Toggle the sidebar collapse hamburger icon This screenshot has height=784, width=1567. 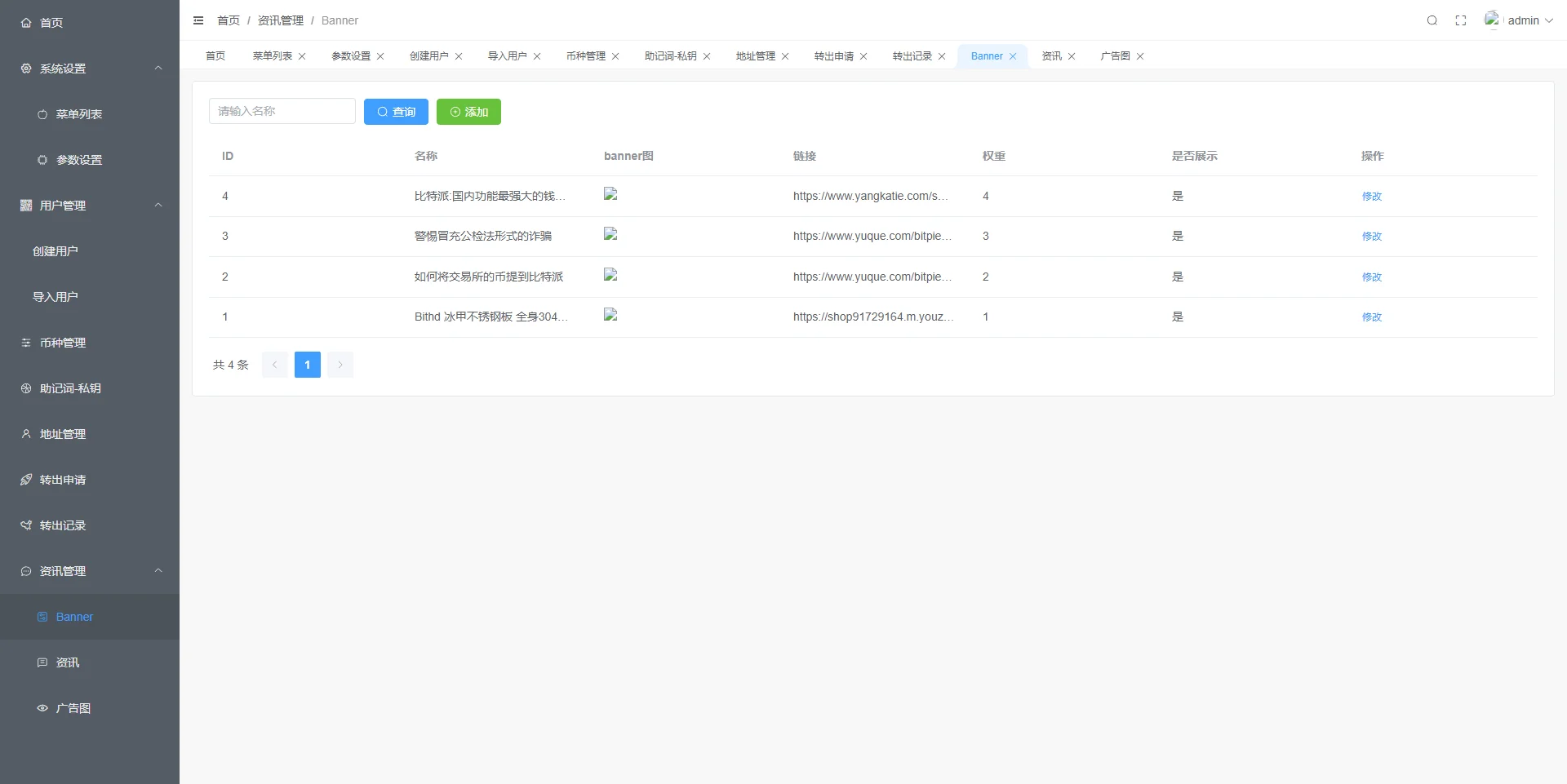[198, 20]
